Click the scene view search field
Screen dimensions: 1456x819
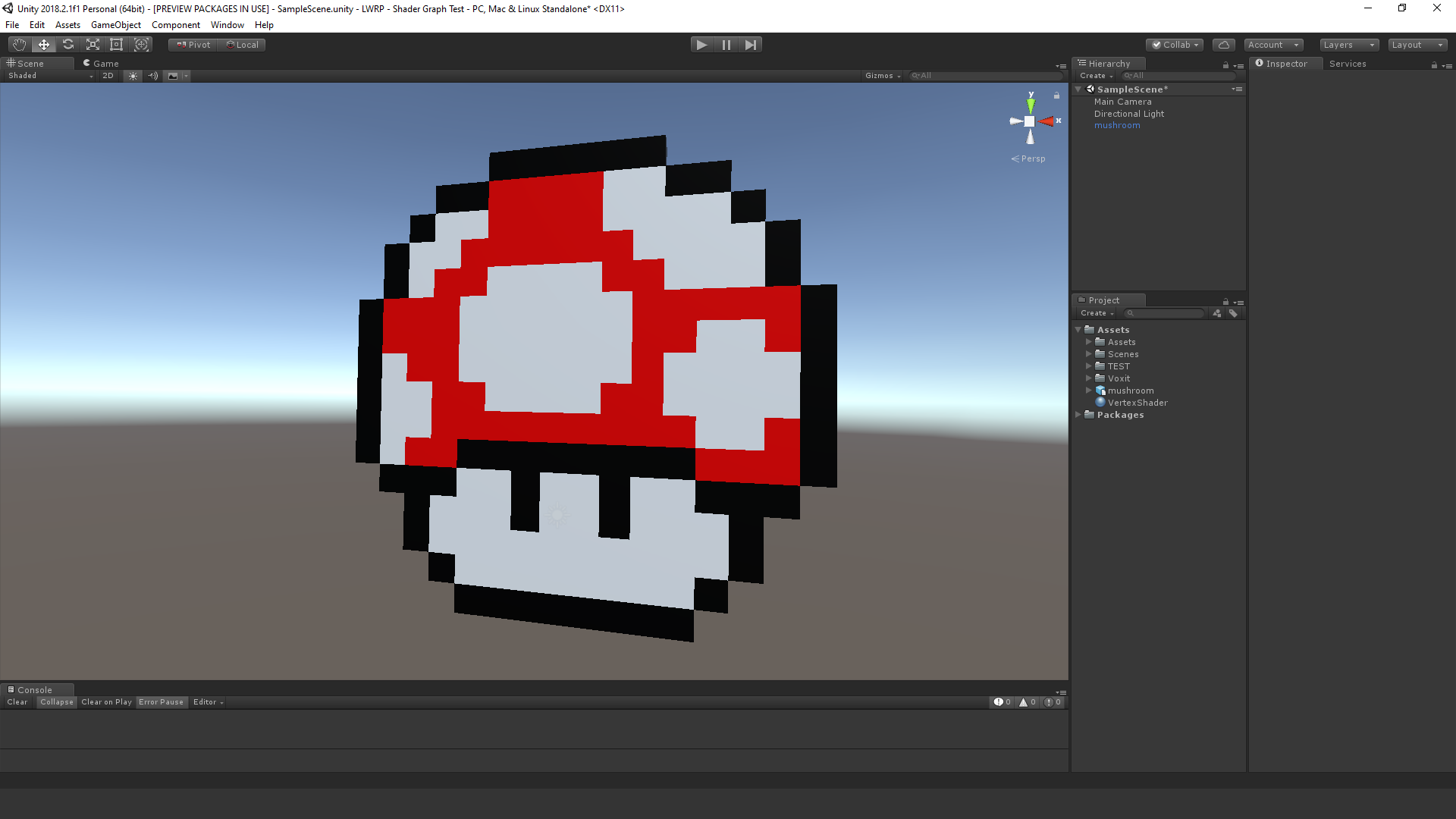[x=986, y=76]
